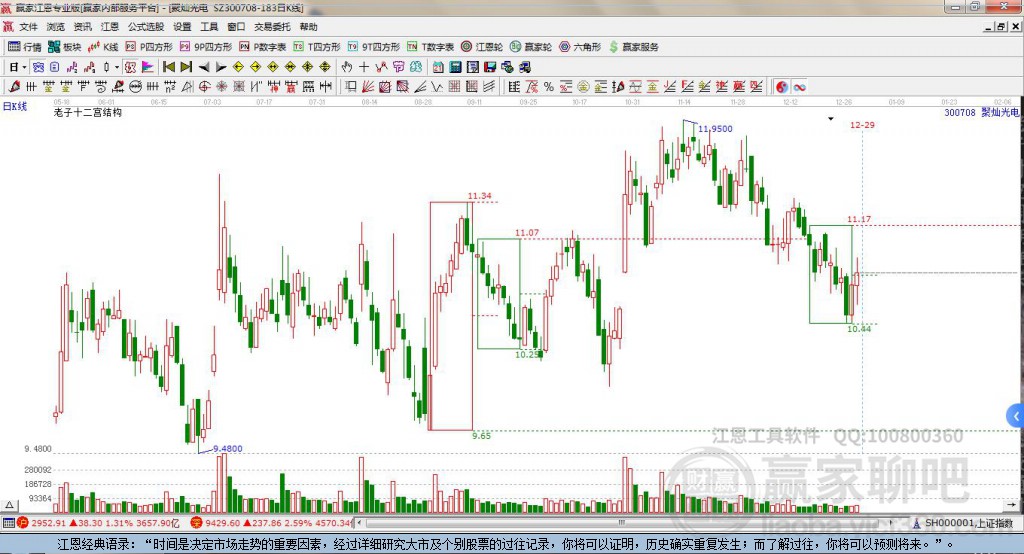Open 赢家服务 with dollar icon
Viewport: 1024px width, 554px height.
[633, 47]
